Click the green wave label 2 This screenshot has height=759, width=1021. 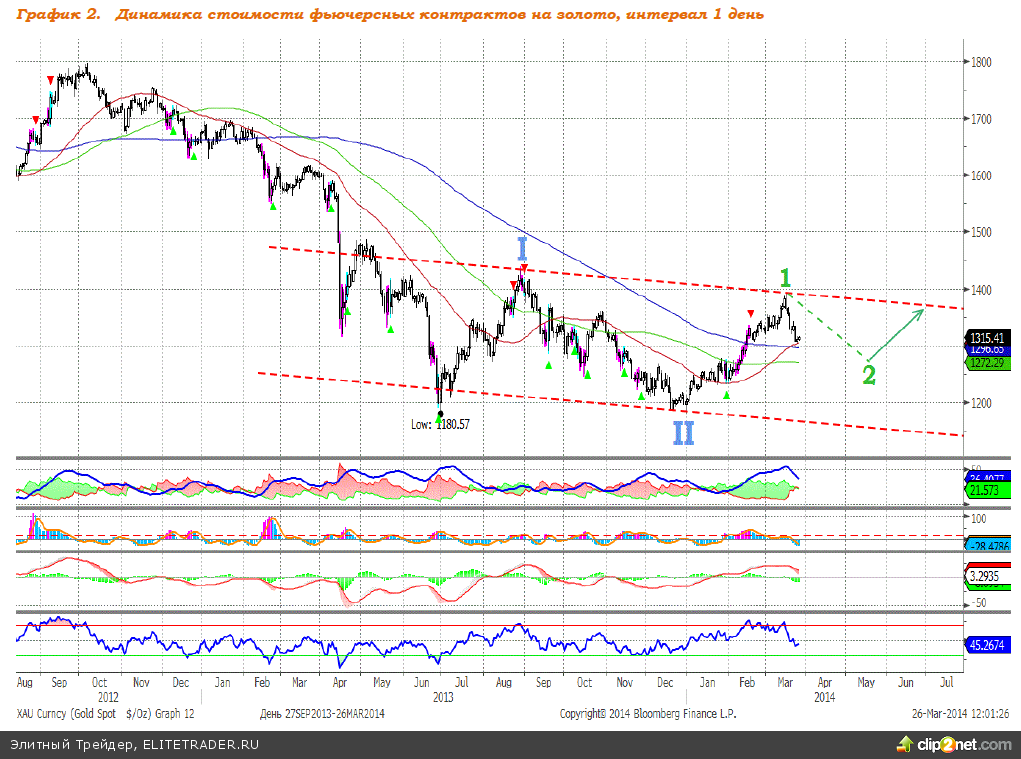click(869, 375)
